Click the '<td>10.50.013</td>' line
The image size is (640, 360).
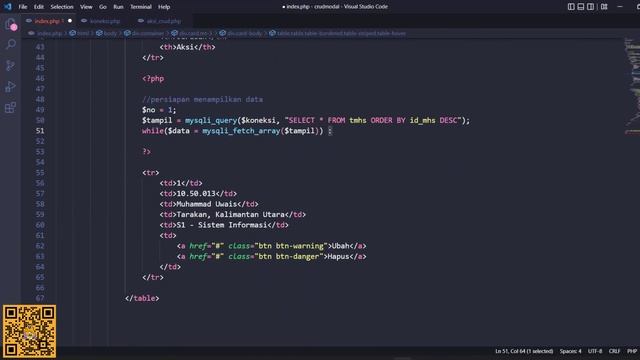[x=198, y=193]
